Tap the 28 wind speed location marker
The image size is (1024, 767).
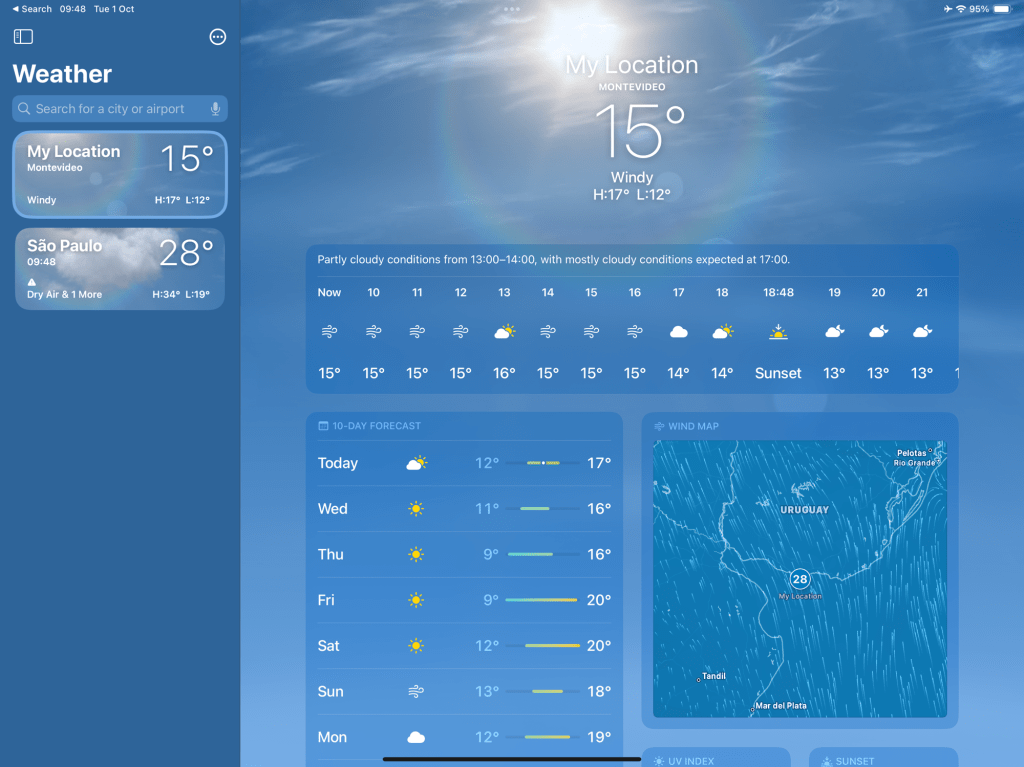[x=799, y=579]
